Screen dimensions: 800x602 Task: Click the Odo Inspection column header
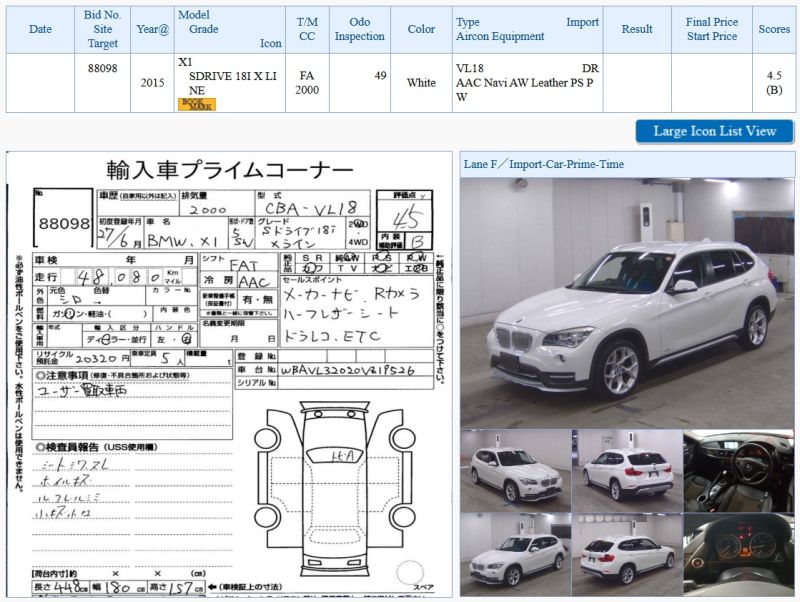[x=360, y=29]
